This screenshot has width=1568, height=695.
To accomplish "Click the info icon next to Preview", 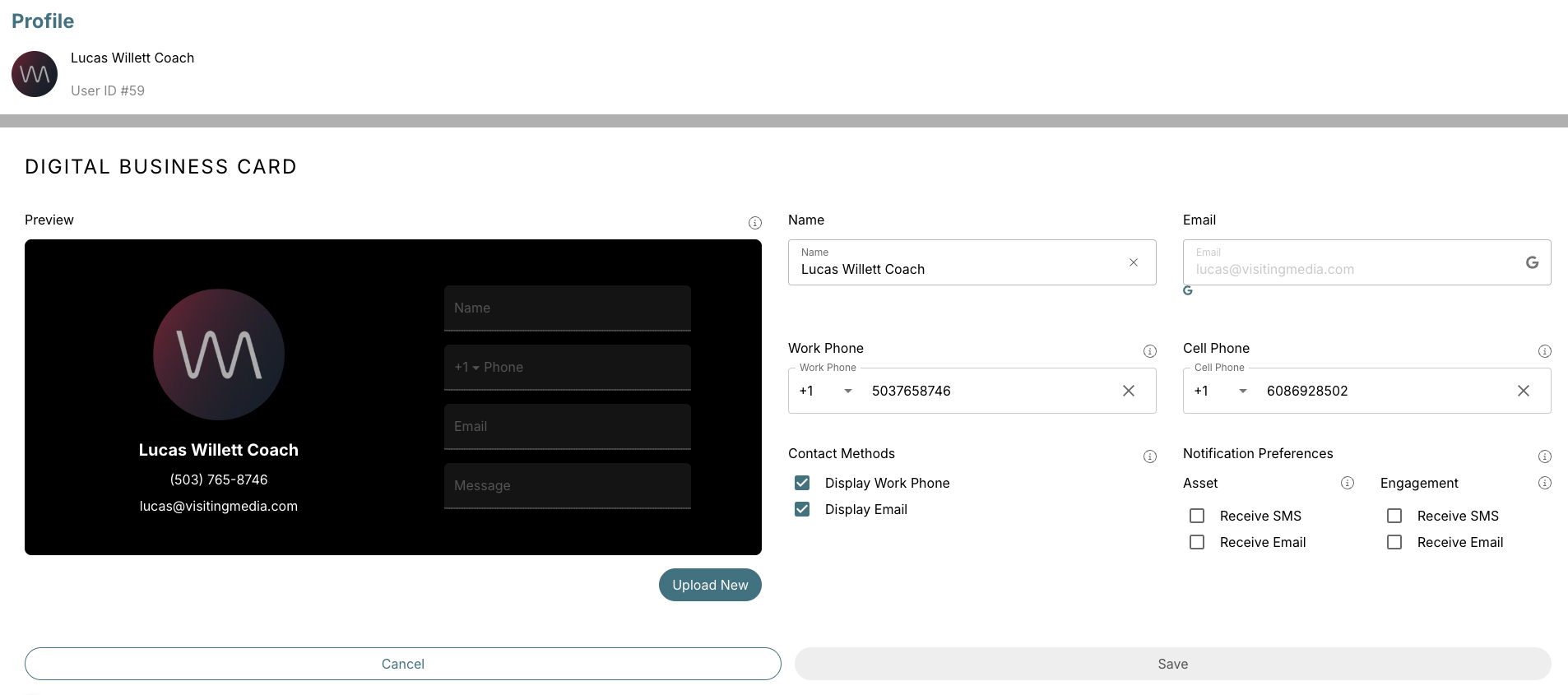I will [754, 223].
